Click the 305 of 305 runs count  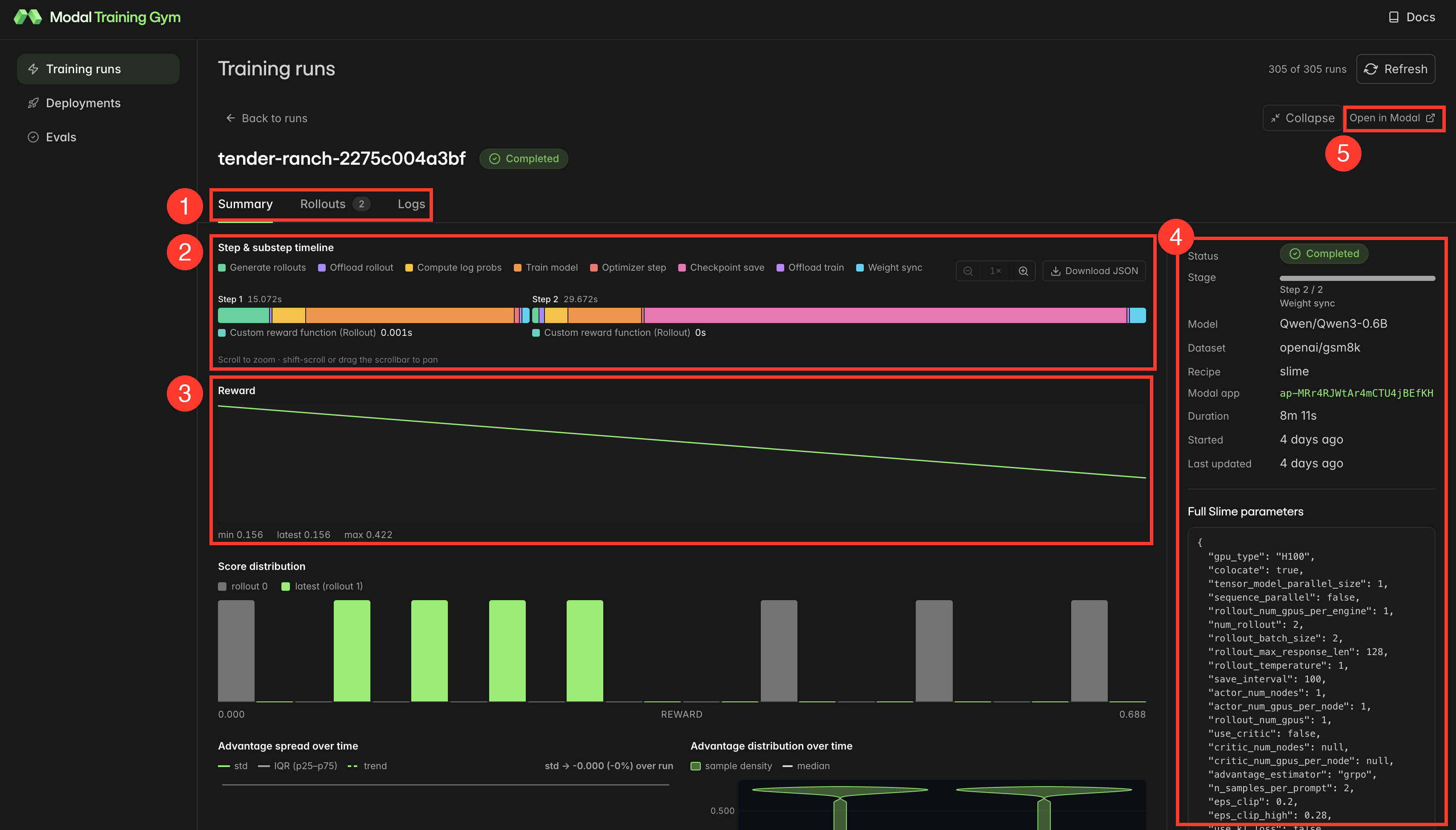click(x=1307, y=69)
